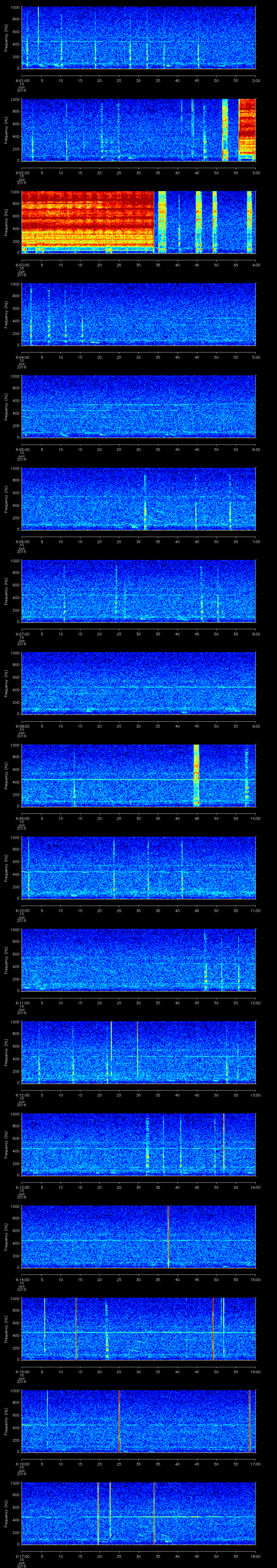277x1568 pixels.
Task: Click the spectrogram panel starting at 6:12:00
Action: pos(139,1052)
